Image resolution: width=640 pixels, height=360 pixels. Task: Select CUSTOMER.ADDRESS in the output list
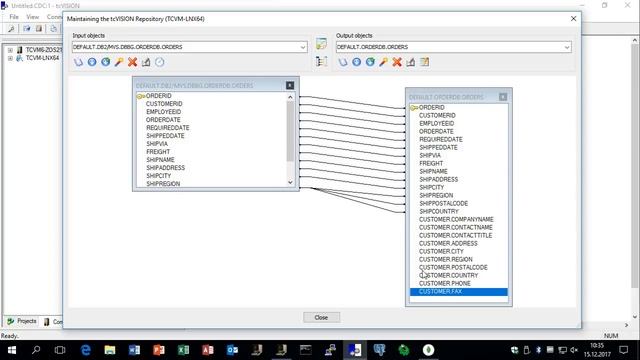click(448, 243)
